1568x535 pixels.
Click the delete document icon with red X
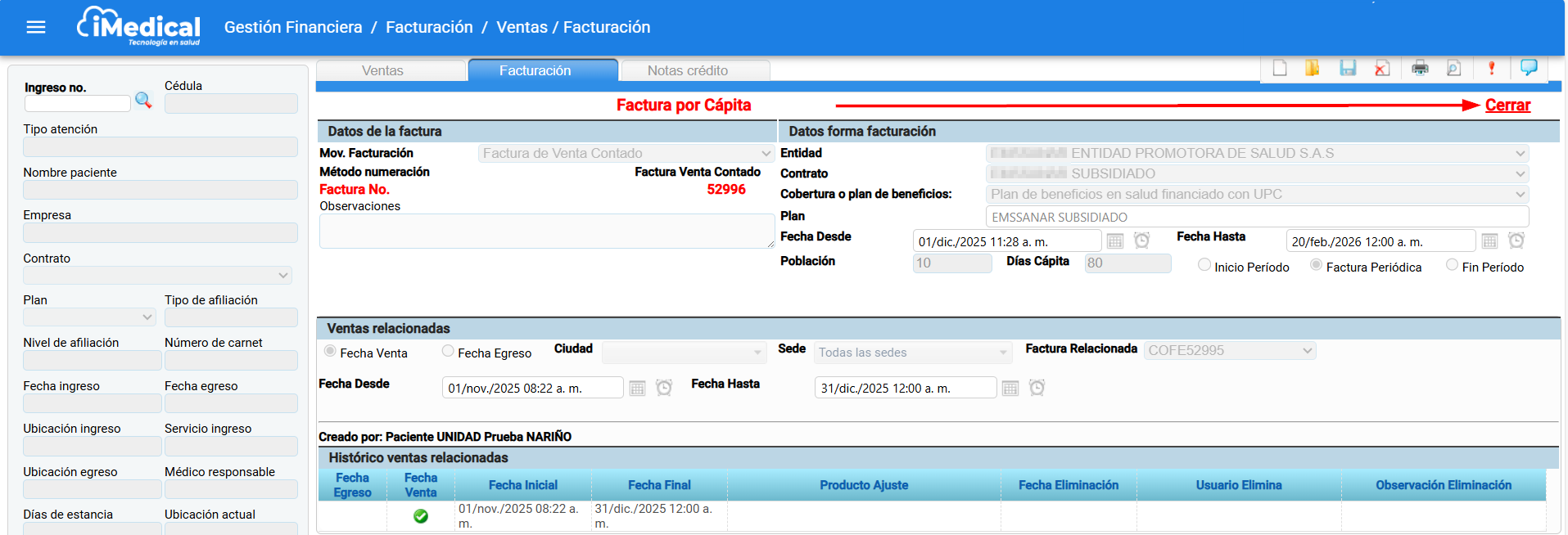click(1382, 68)
